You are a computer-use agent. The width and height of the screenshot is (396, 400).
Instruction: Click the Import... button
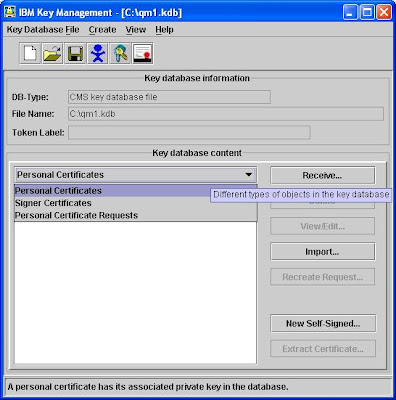coord(322,252)
